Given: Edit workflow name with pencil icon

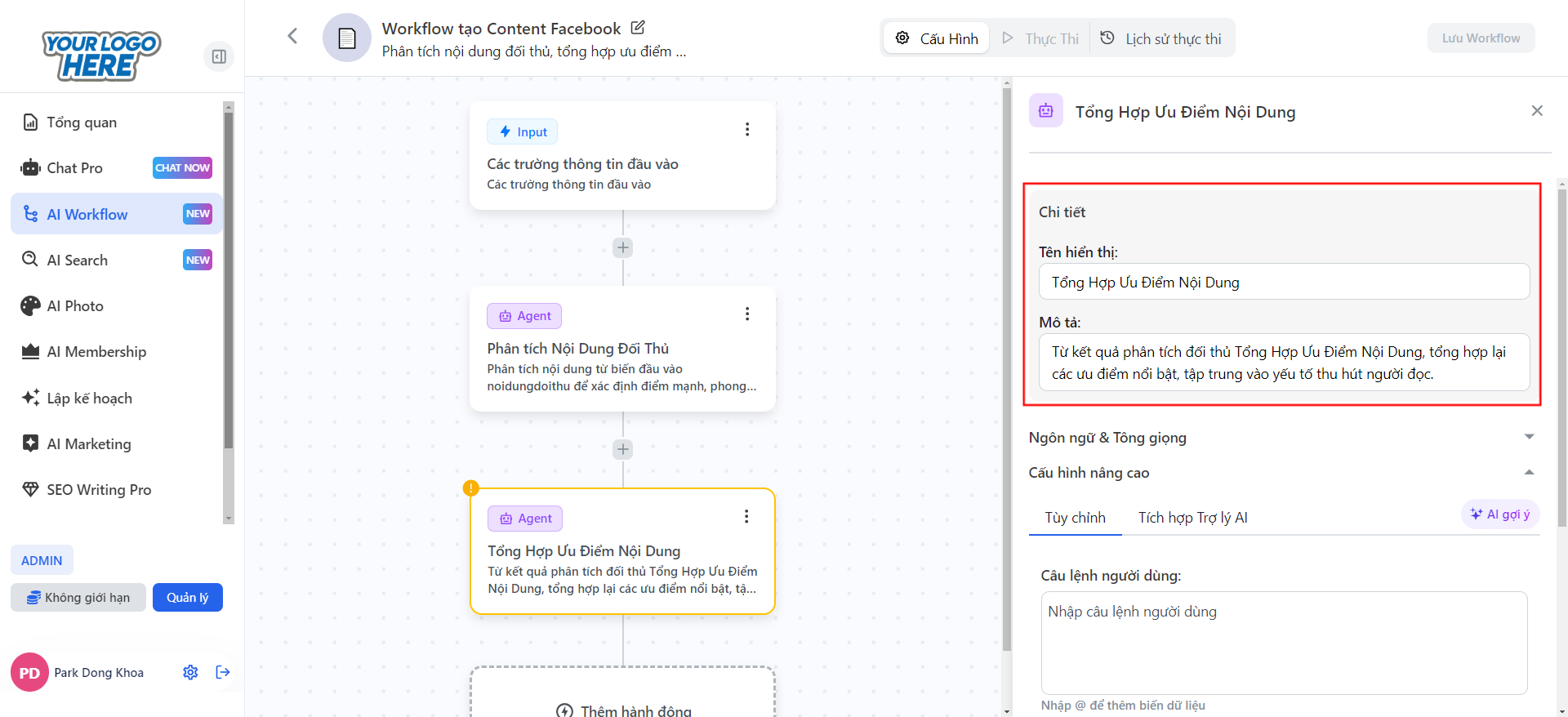Looking at the screenshot, I should pyautogui.click(x=638, y=28).
